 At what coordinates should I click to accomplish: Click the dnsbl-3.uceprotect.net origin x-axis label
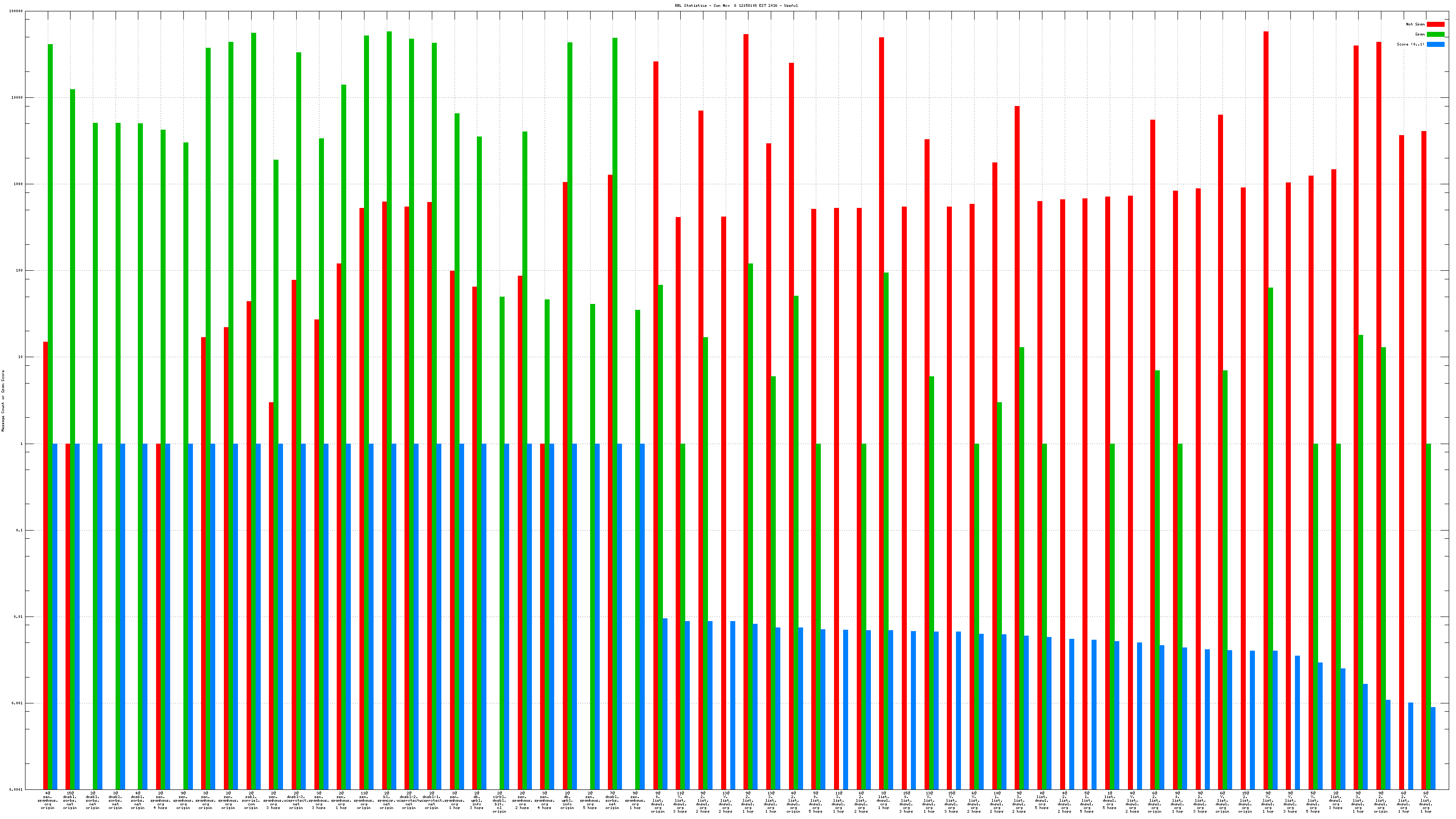pyautogui.click(x=296, y=800)
